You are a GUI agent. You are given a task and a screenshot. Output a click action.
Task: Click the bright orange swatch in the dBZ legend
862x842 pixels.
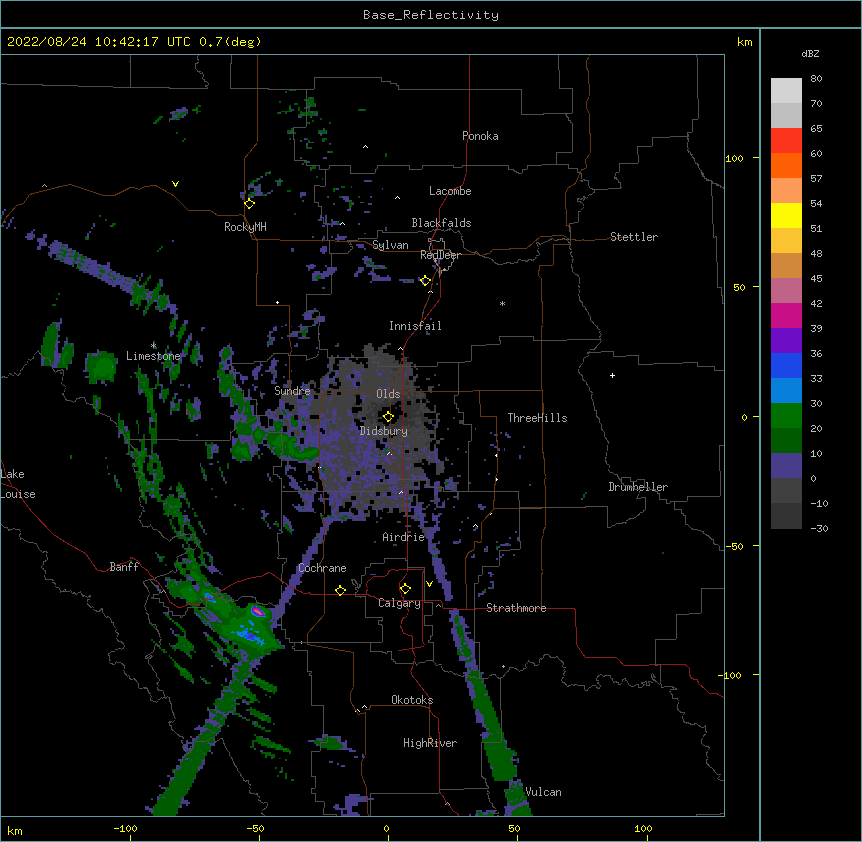click(x=786, y=165)
